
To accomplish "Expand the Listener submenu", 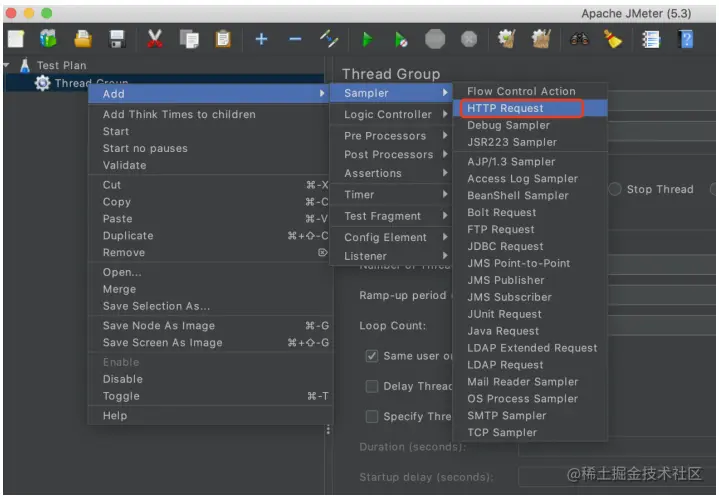I will pyautogui.click(x=391, y=256).
